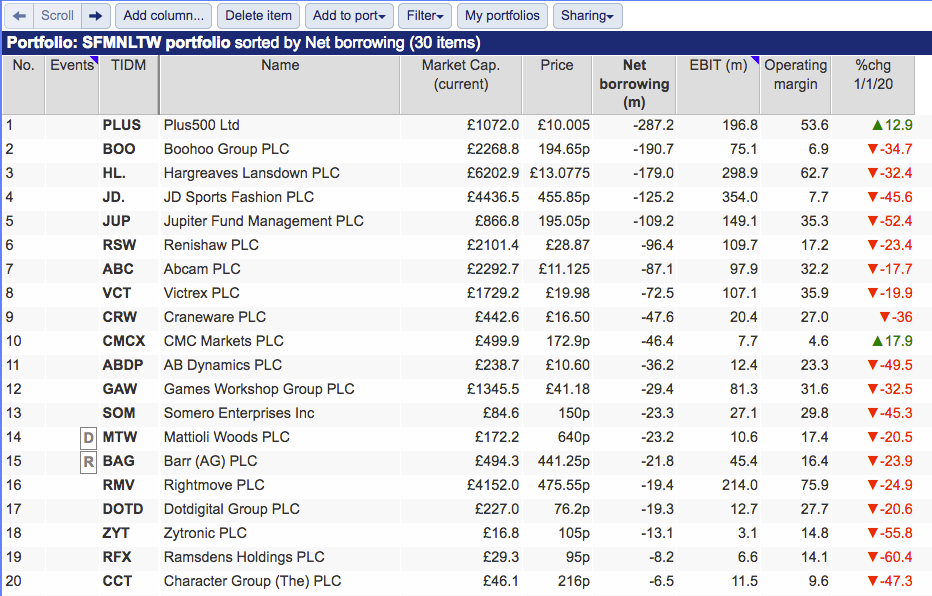Sort by the Name column header
This screenshot has width=932, height=596.
point(280,84)
